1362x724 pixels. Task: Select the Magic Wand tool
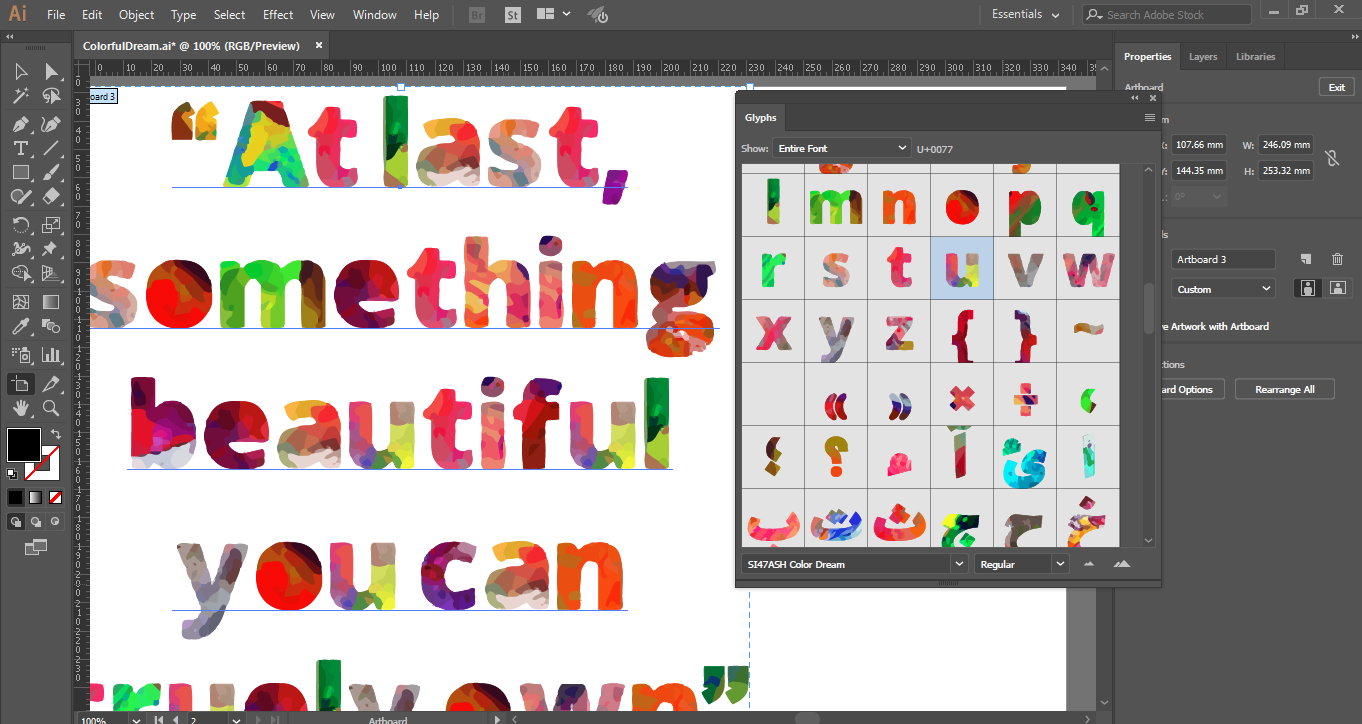[x=21, y=97]
